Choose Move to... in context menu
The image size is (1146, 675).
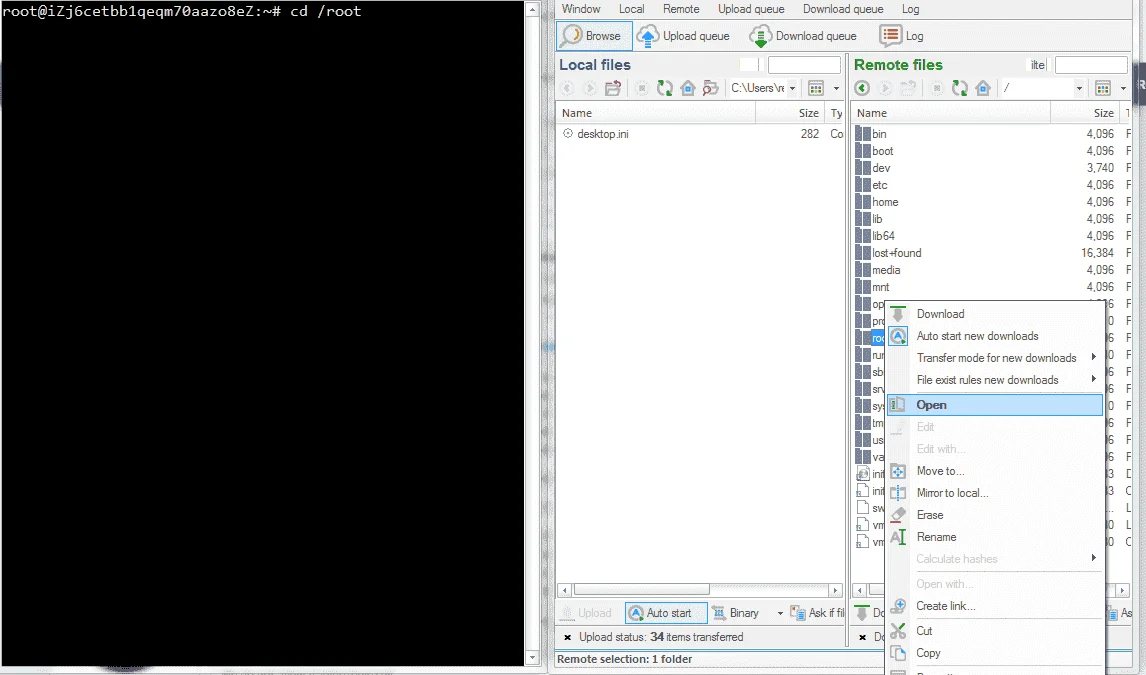click(994, 471)
